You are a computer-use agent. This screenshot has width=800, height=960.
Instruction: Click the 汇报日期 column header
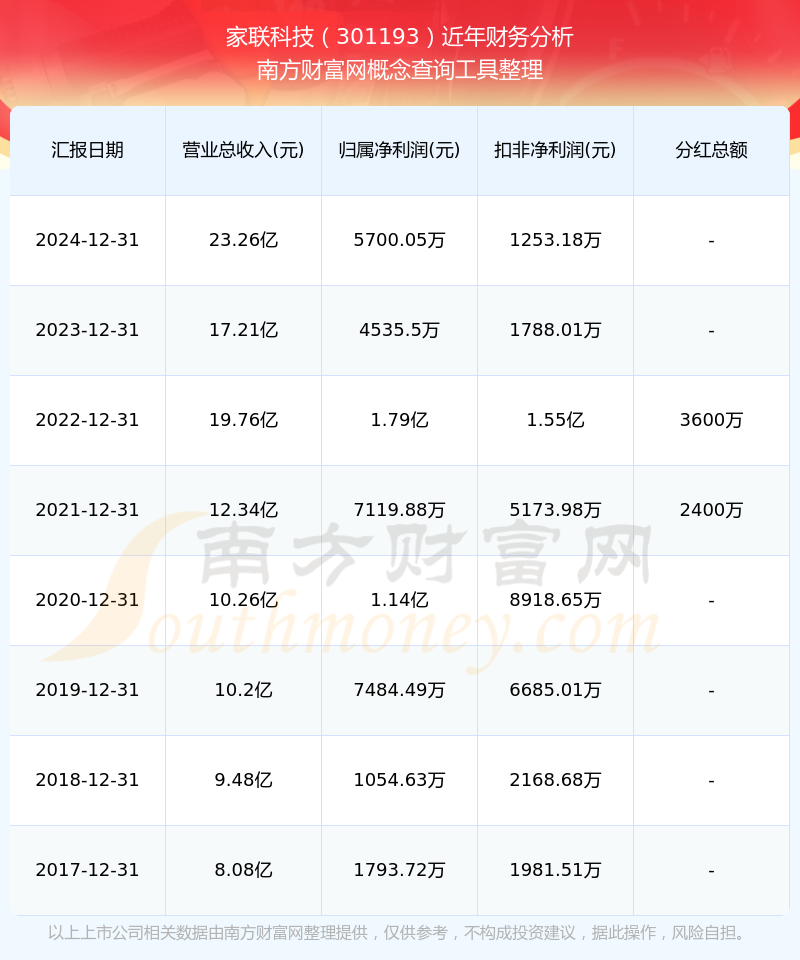88,150
